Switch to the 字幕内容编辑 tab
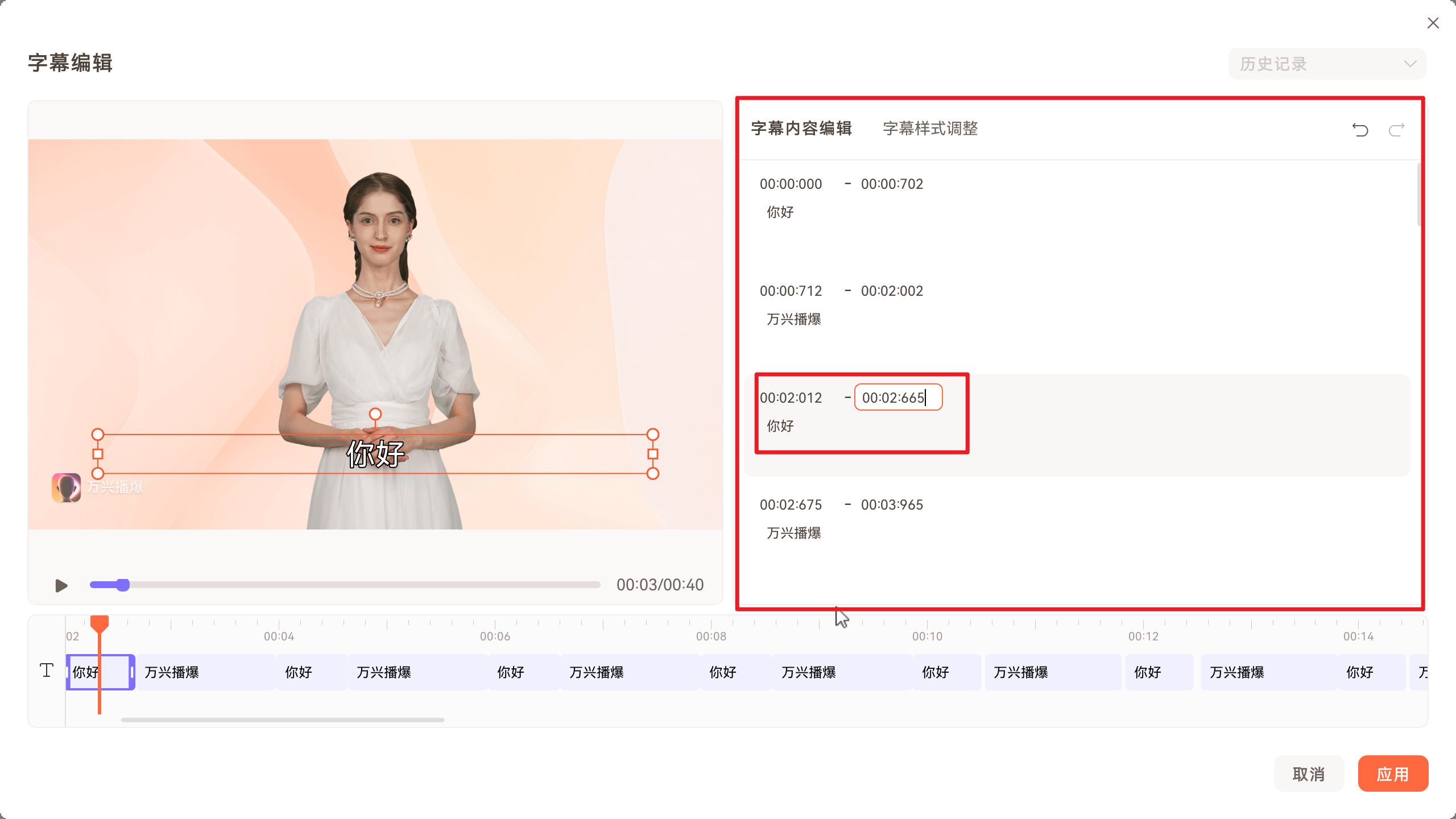Screen dimensions: 1456x819 801,128
